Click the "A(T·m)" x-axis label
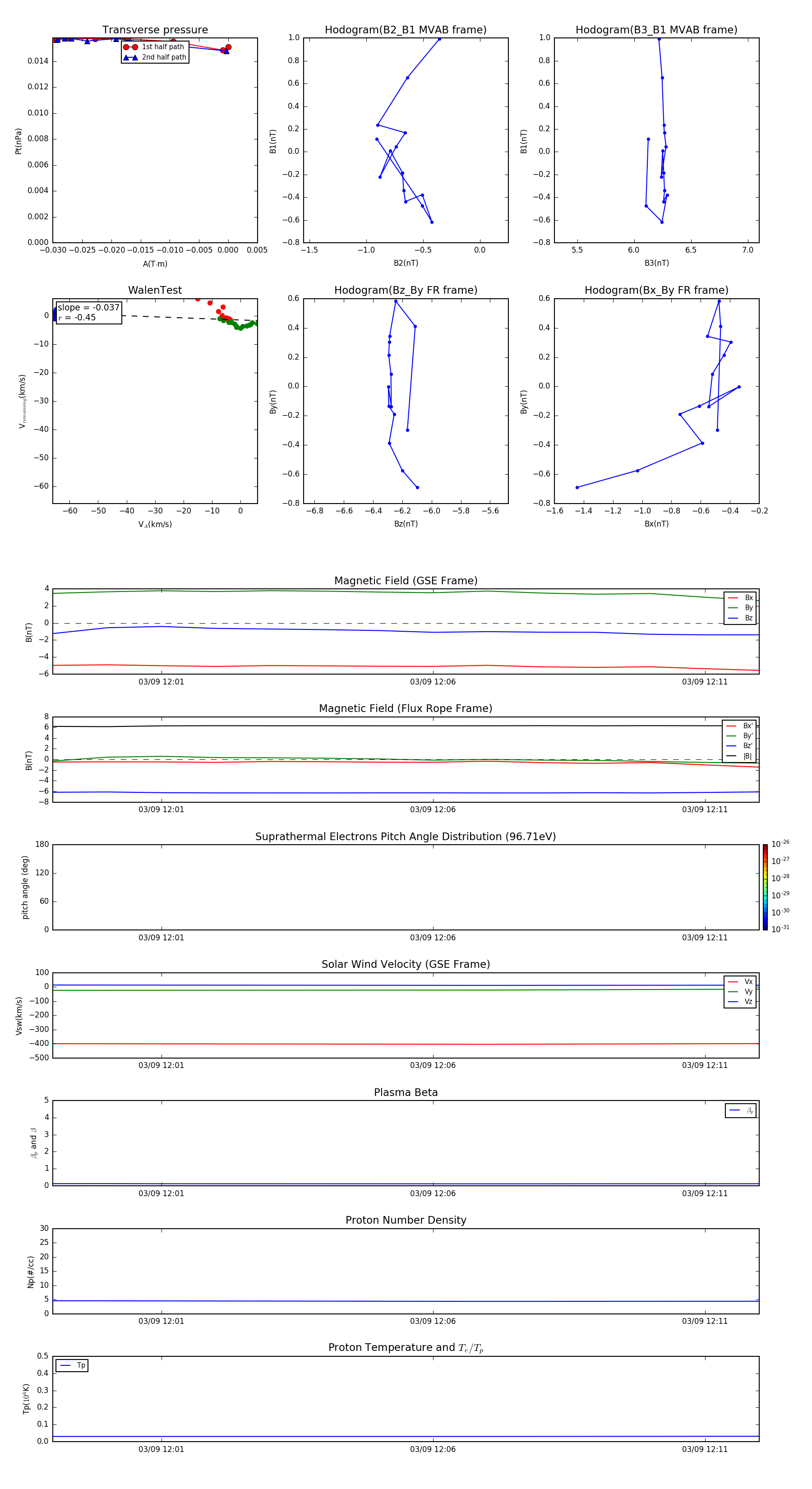812x1489 pixels. tap(155, 264)
